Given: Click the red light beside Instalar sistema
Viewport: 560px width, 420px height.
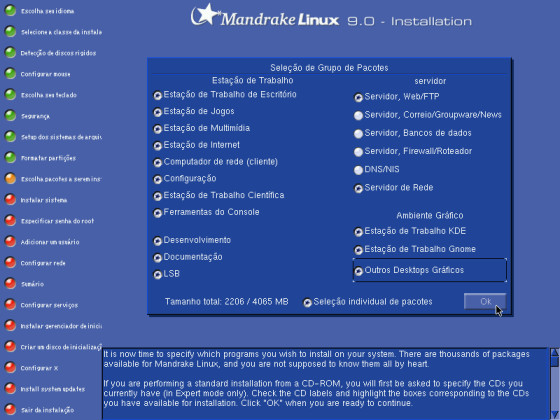Looking at the screenshot, I should [10, 200].
